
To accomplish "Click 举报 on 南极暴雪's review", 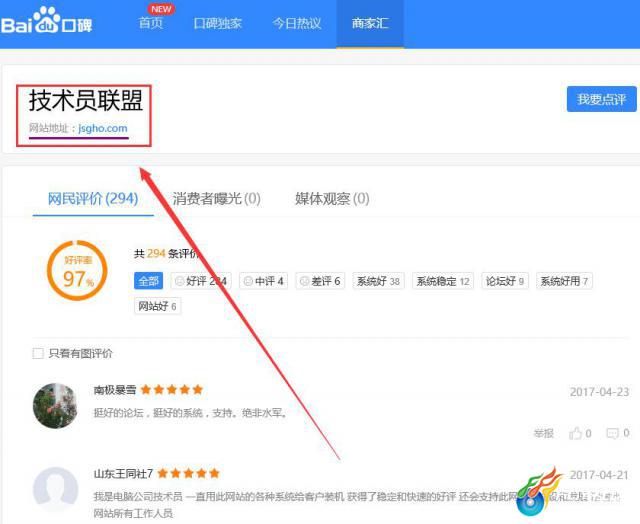I will tap(543, 433).
